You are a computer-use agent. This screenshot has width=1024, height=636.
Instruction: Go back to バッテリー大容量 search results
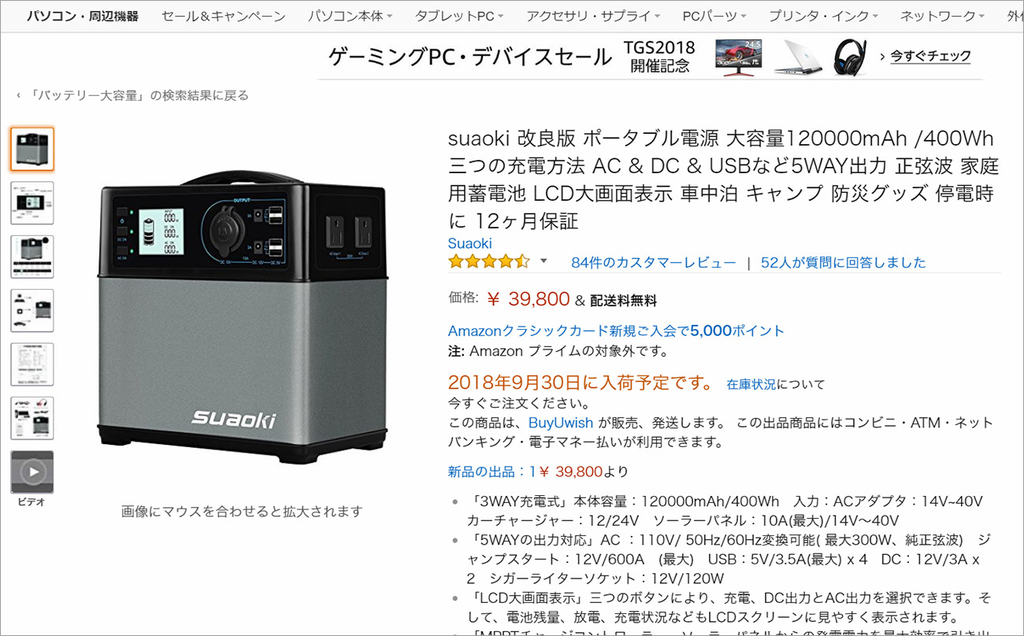[133, 95]
